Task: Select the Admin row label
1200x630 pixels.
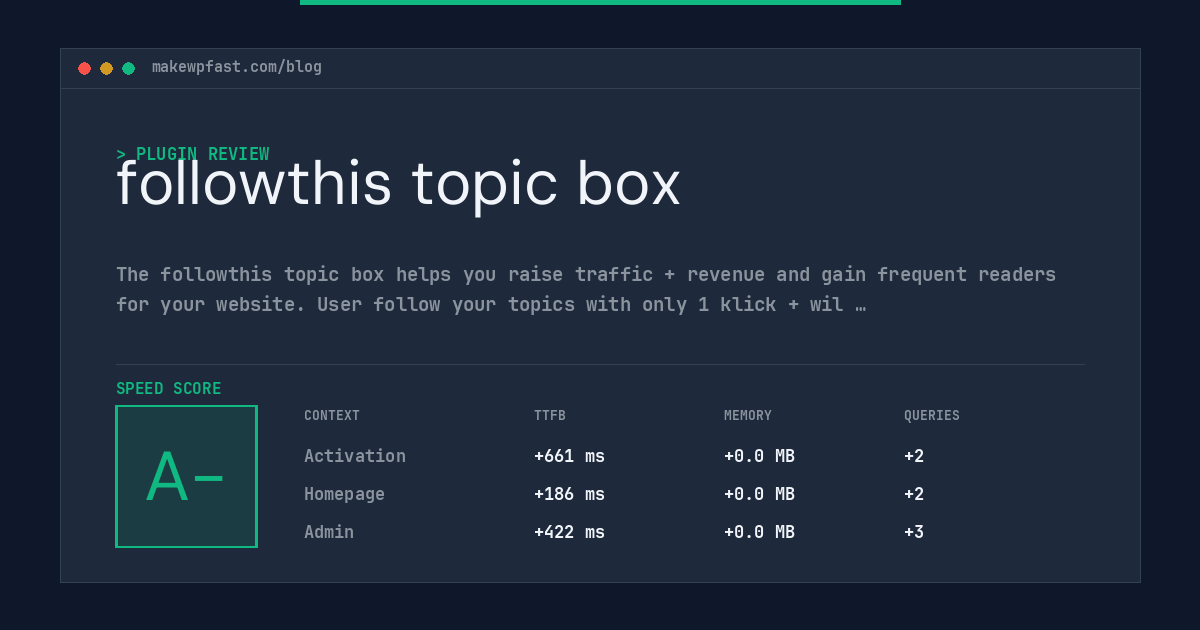Action: [x=329, y=532]
